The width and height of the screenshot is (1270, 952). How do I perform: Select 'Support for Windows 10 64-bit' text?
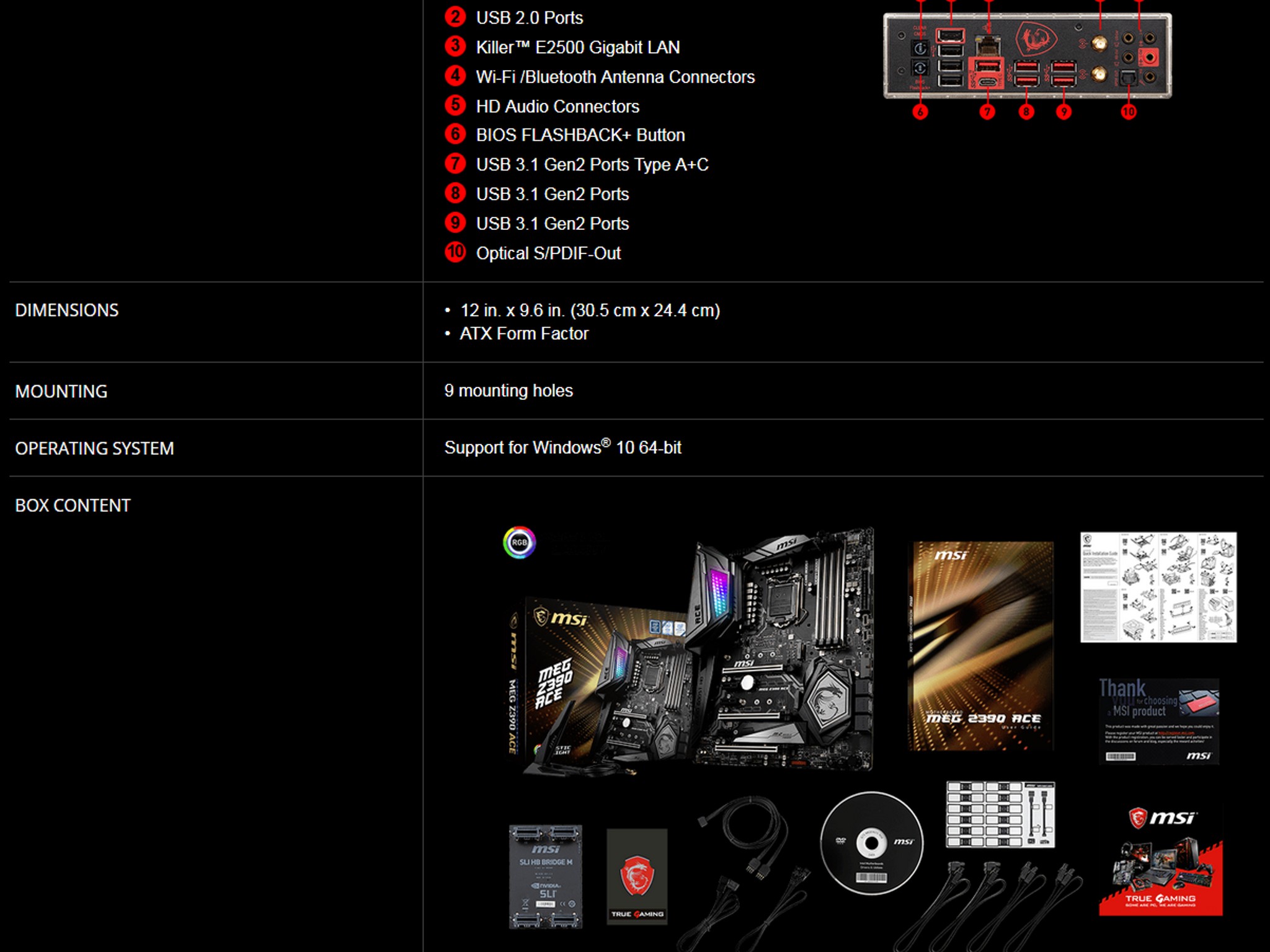[563, 447]
